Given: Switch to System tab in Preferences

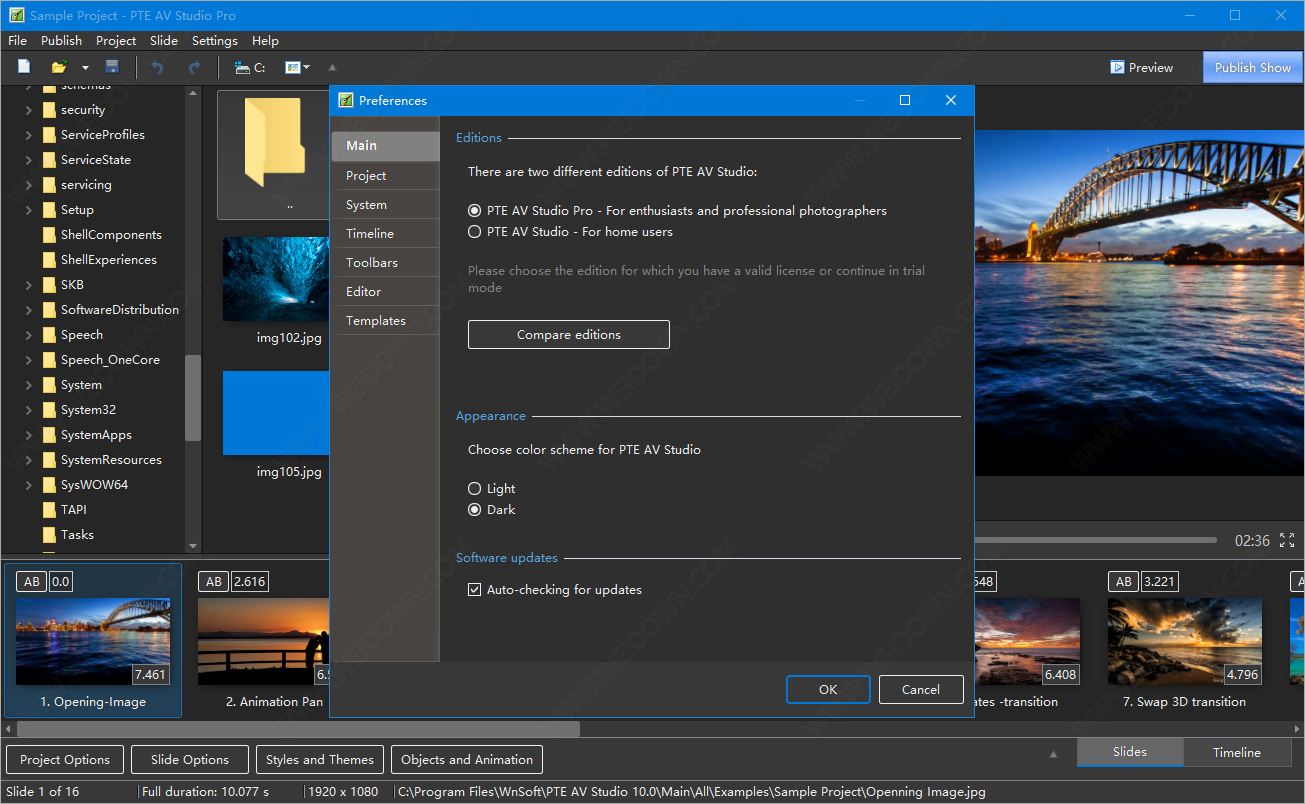Looking at the screenshot, I should coord(385,205).
